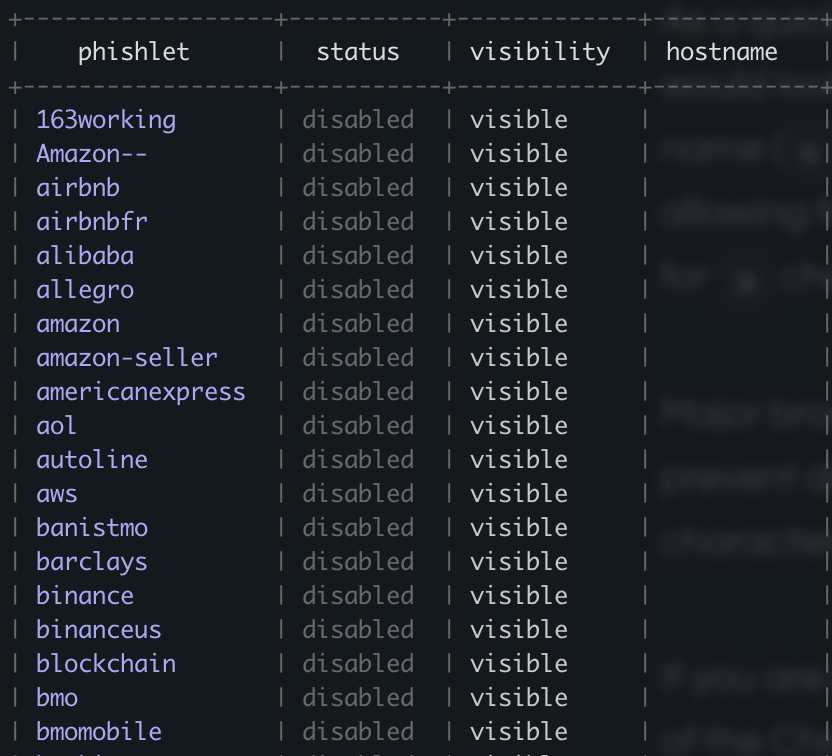Select the alibaba phishlet row name
Viewport: 832px width, 756px height.
click(x=85, y=256)
